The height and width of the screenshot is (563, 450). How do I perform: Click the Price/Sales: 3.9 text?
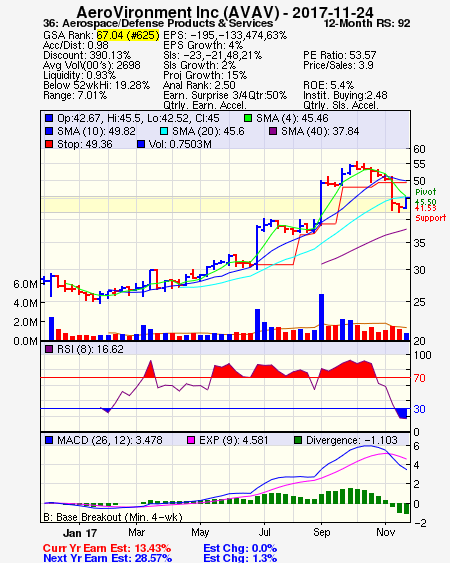tap(338, 65)
